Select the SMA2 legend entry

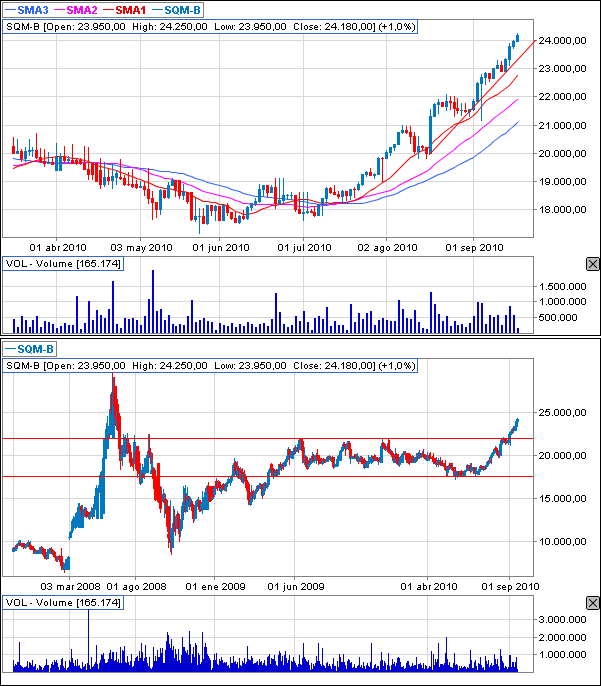pyautogui.click(x=76, y=10)
